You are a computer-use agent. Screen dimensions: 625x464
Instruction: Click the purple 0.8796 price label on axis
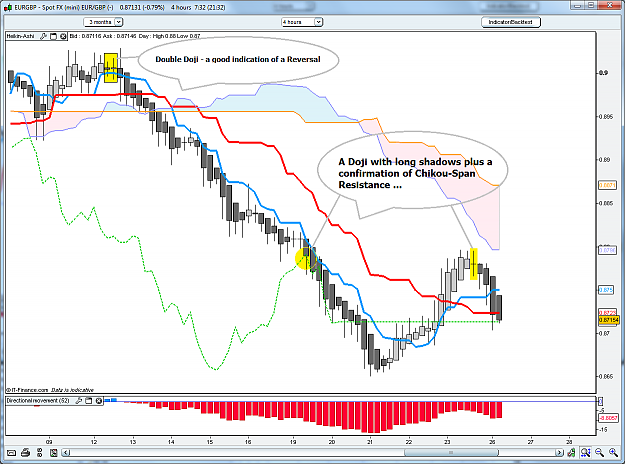point(607,250)
